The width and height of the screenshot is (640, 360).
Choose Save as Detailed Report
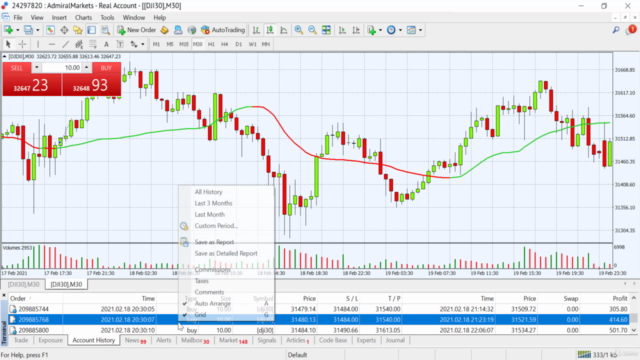click(x=227, y=253)
